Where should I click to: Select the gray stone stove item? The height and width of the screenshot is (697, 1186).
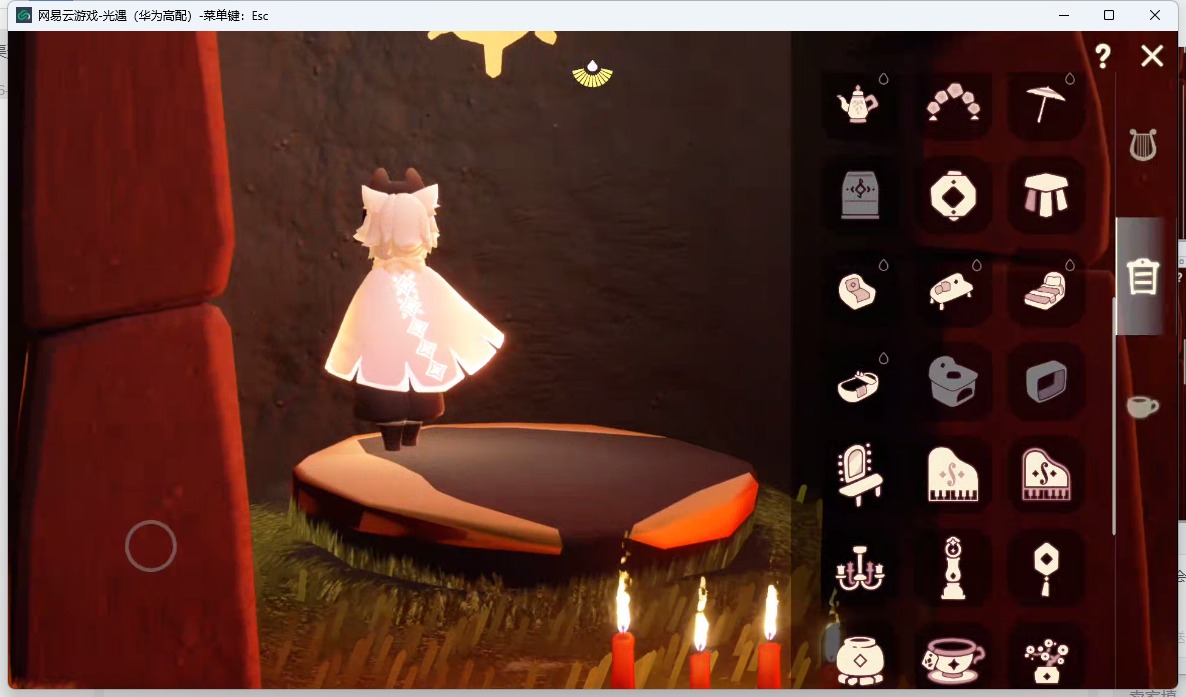click(953, 383)
